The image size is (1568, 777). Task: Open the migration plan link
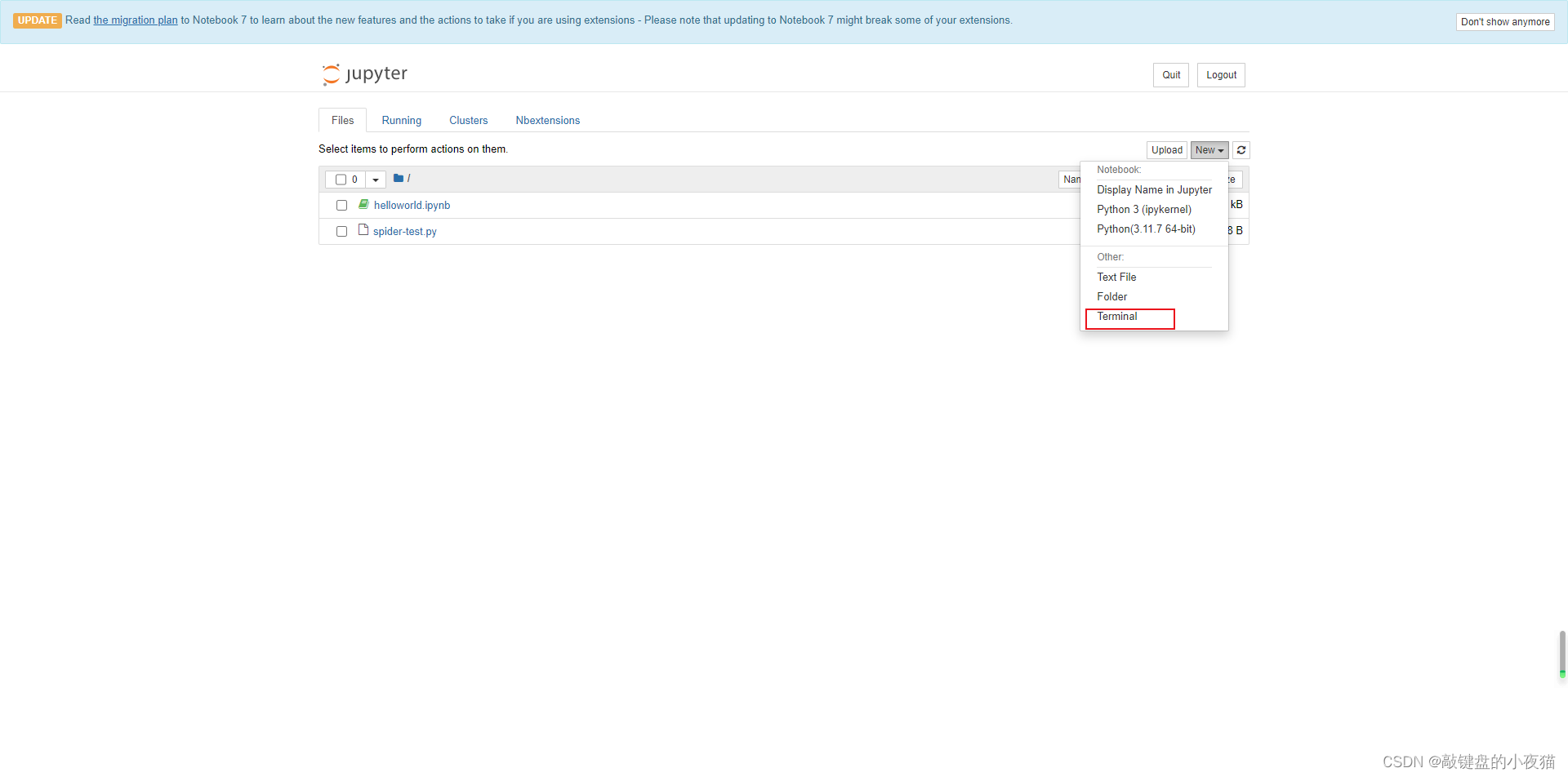tap(136, 20)
